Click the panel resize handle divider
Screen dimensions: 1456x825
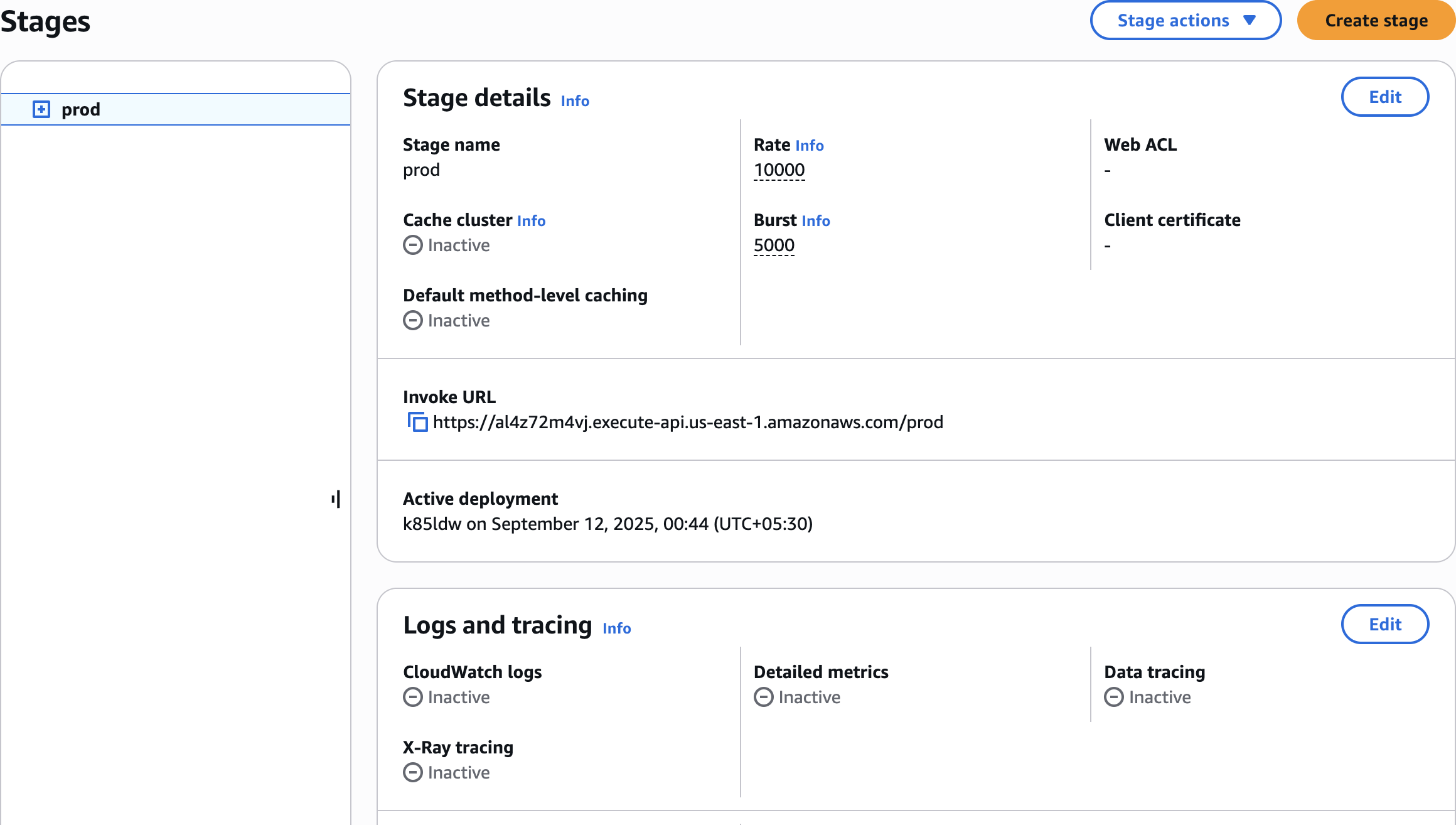pyautogui.click(x=336, y=499)
